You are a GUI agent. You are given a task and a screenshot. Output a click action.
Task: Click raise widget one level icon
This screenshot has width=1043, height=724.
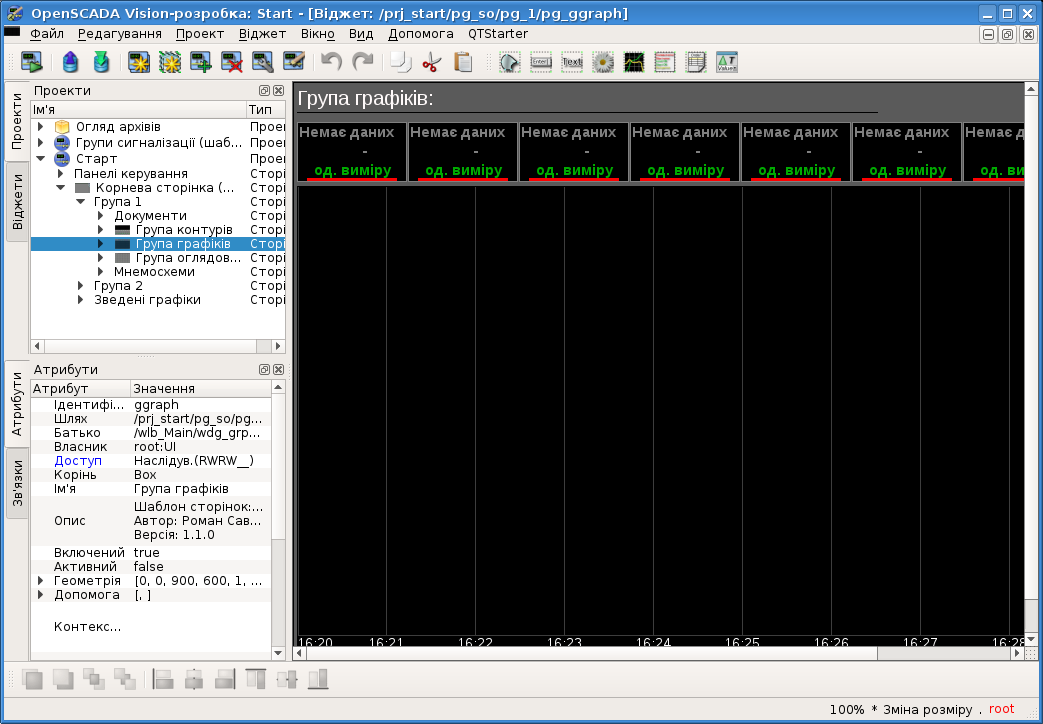coord(94,679)
